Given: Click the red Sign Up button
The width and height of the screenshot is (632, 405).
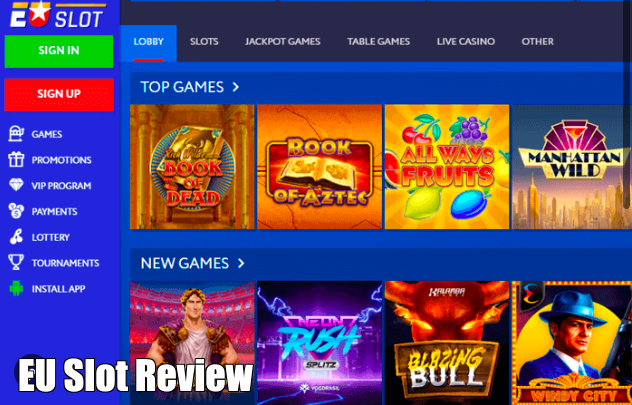Looking at the screenshot, I should (x=59, y=94).
